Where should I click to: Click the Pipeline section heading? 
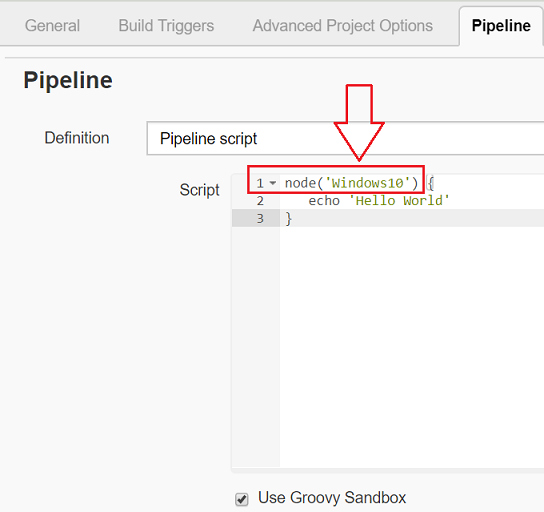pos(68,81)
